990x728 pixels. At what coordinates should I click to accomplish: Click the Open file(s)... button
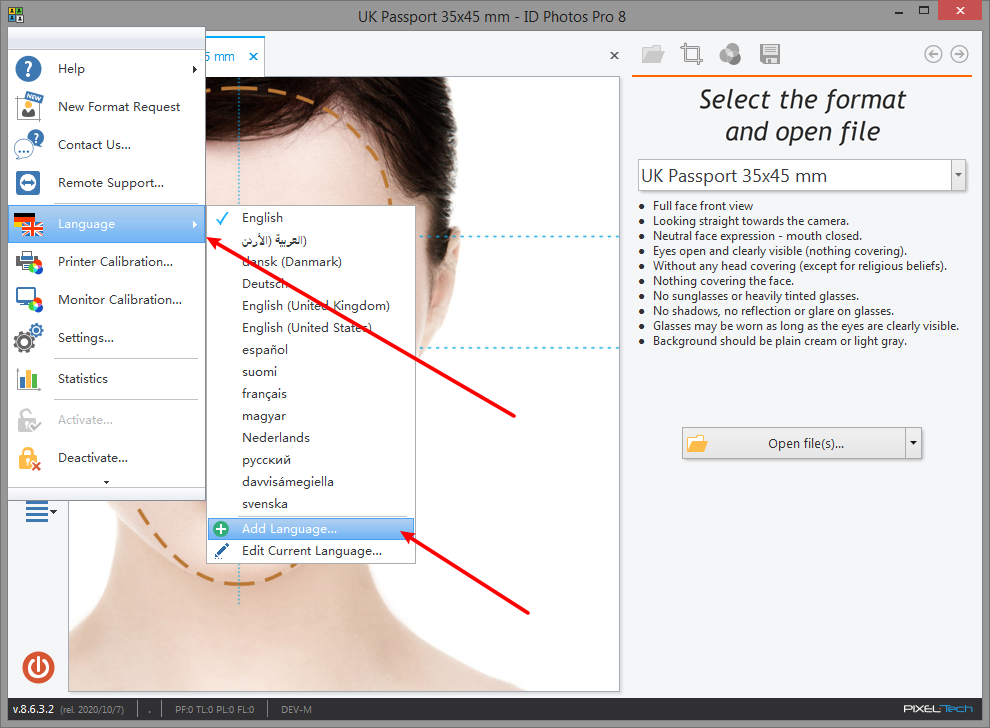point(794,443)
